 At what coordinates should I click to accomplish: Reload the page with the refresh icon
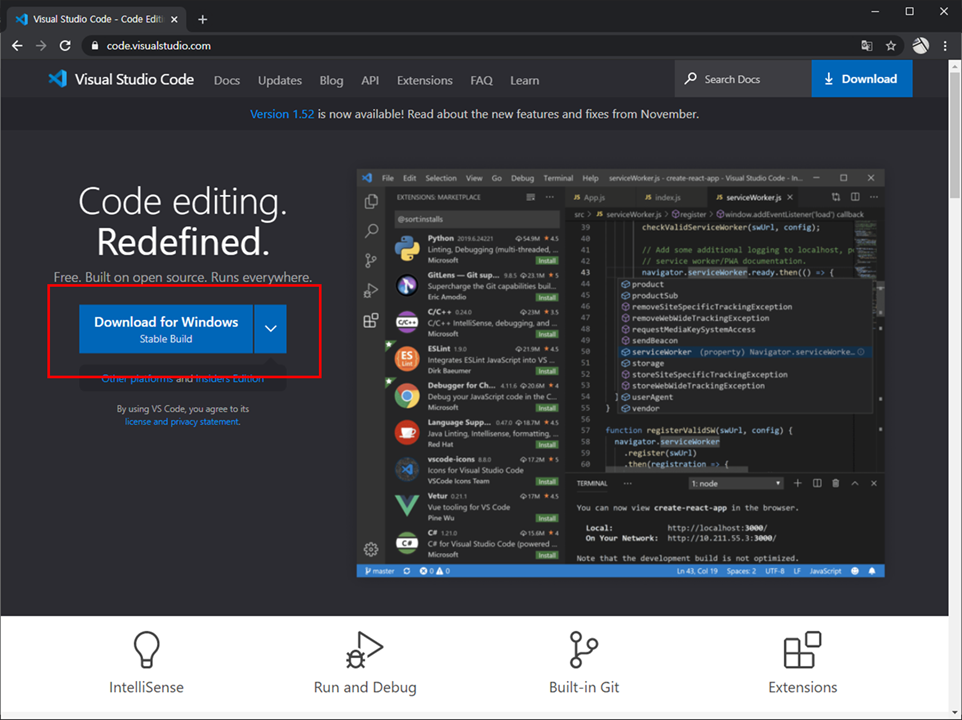(x=65, y=45)
